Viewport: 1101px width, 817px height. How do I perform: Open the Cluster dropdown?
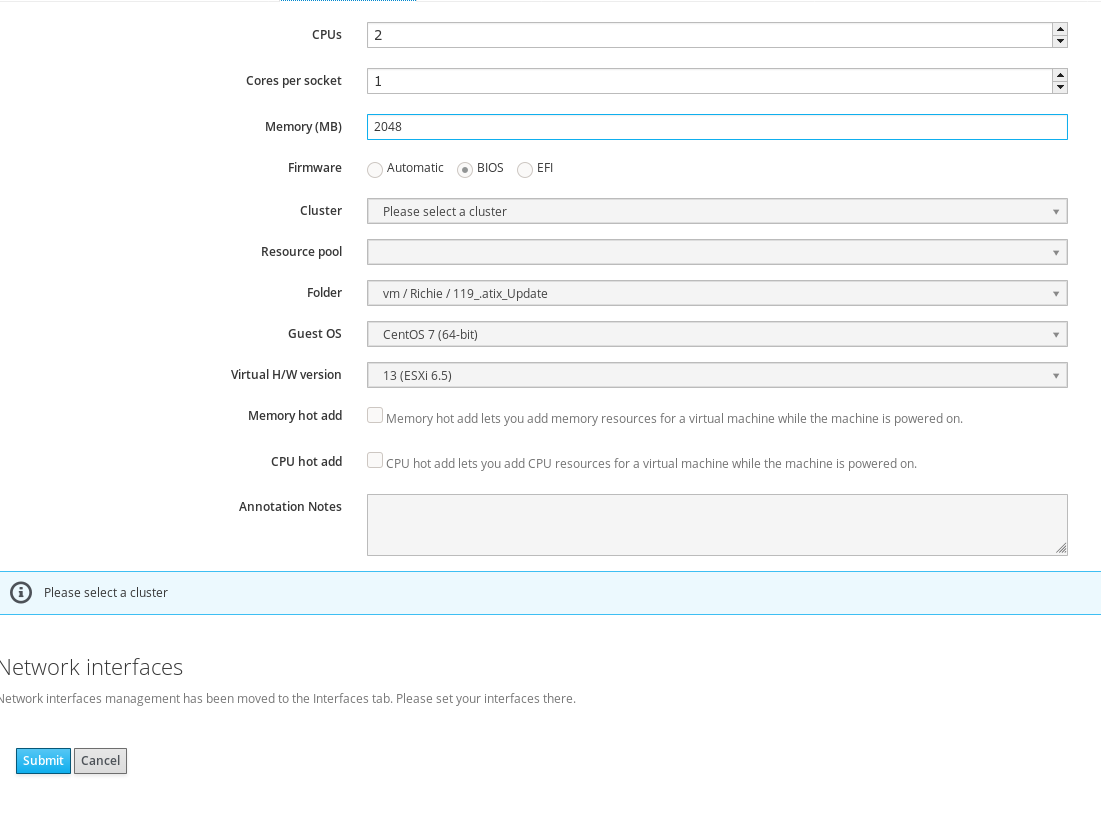[x=717, y=211]
